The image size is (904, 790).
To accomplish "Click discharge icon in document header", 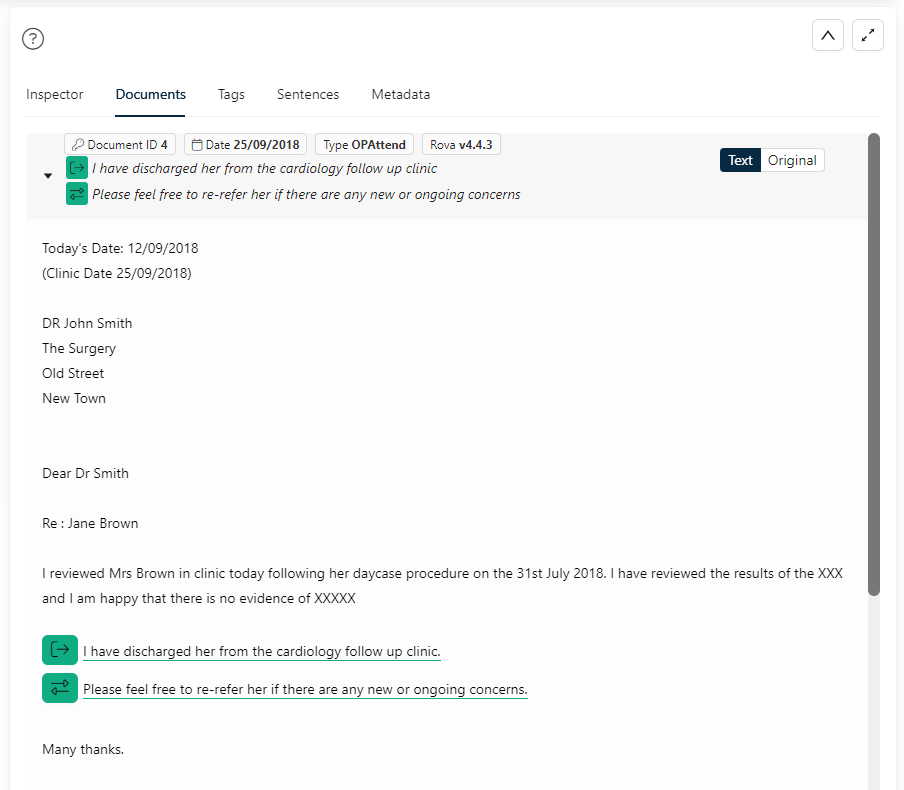I will (x=77, y=168).
